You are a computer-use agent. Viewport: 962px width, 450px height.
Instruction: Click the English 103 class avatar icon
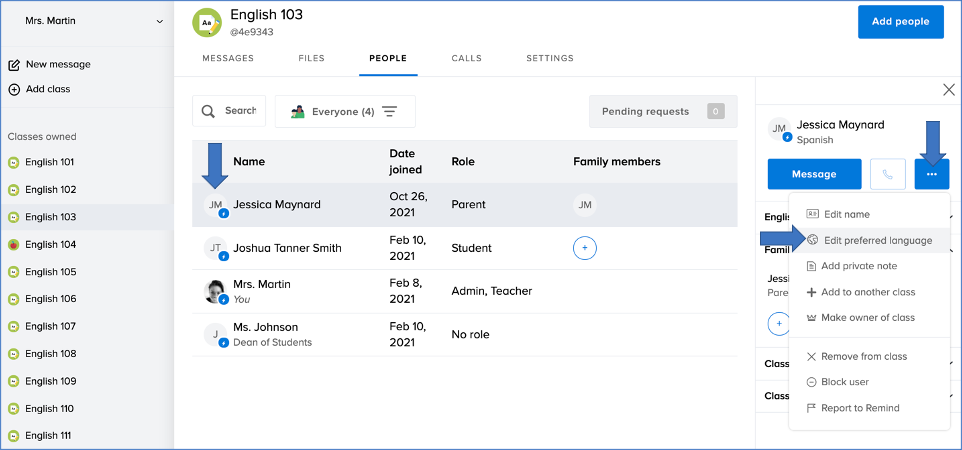tap(207, 21)
